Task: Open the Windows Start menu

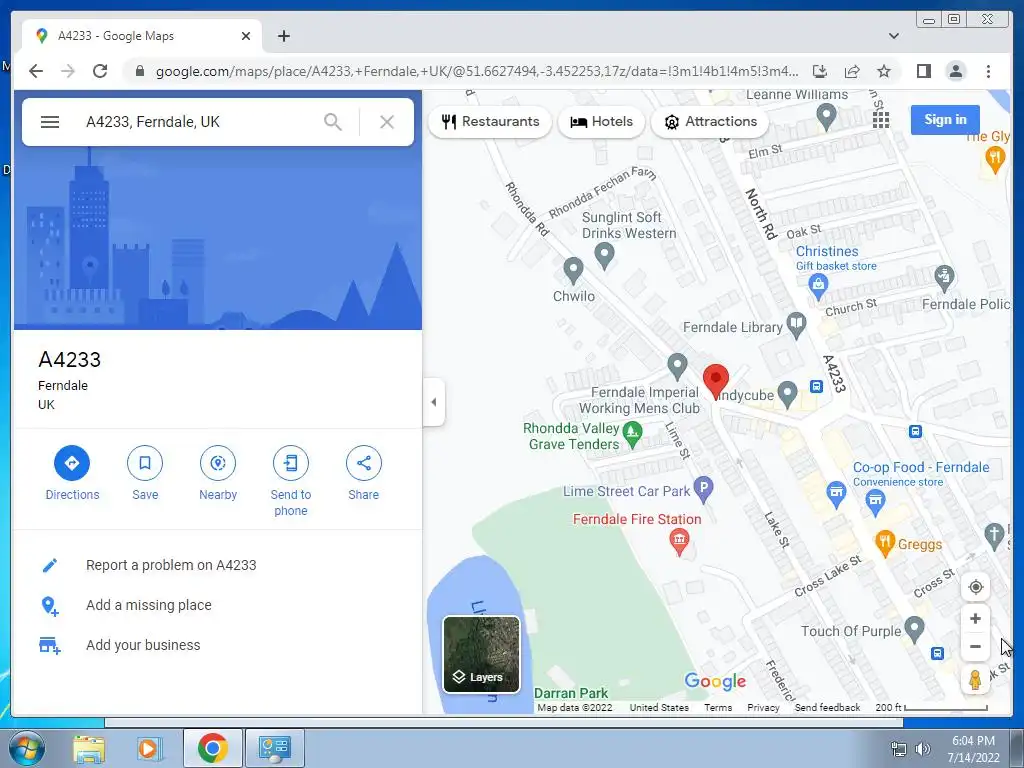Action: [x=27, y=748]
